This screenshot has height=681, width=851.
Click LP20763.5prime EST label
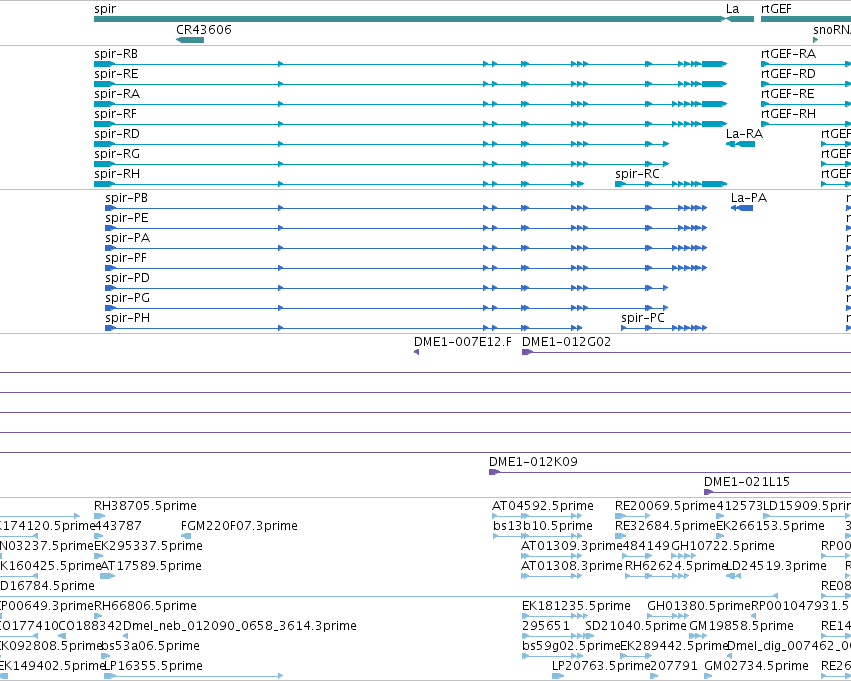click(601, 666)
